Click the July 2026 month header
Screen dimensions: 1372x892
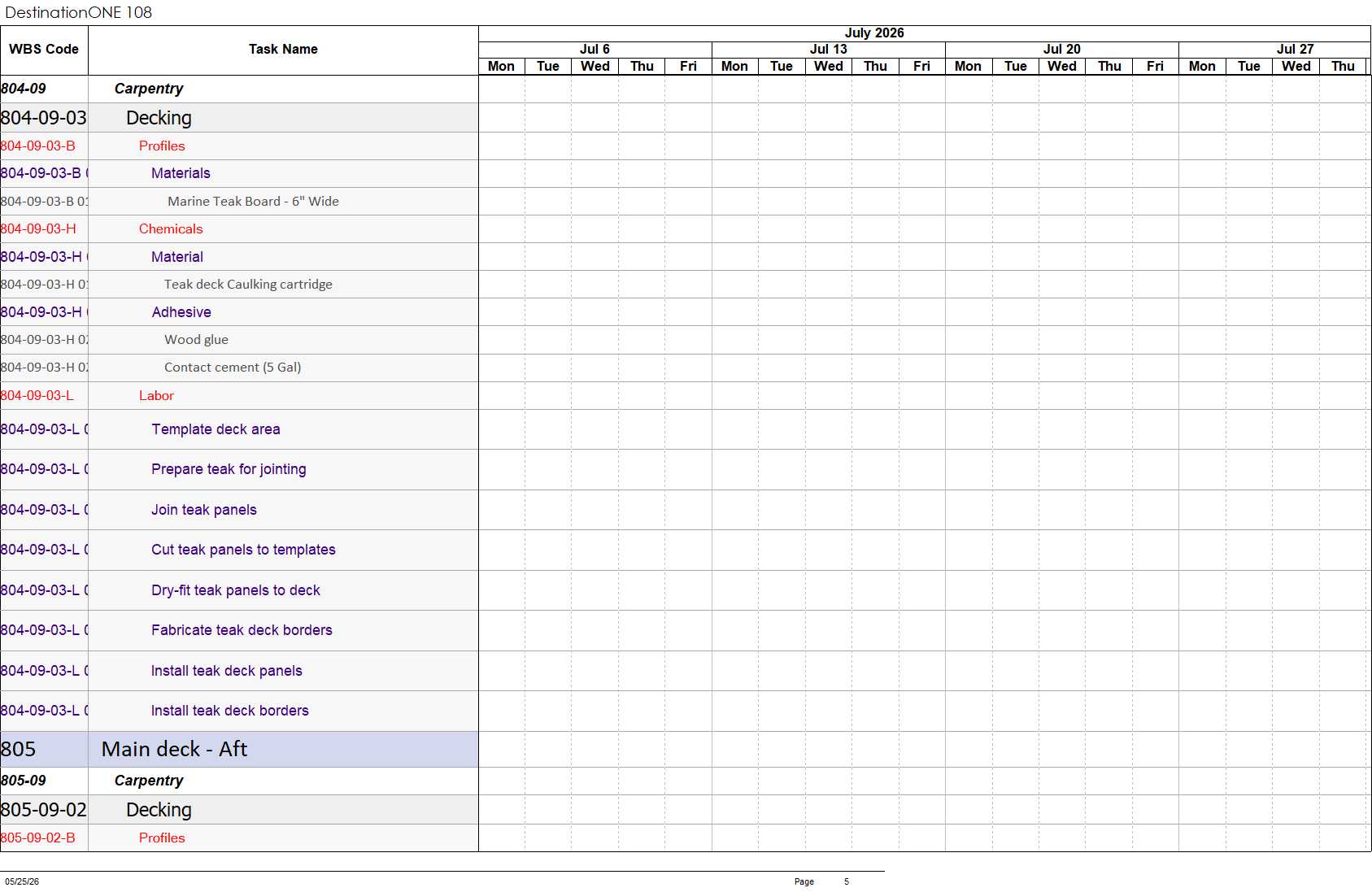tap(874, 33)
